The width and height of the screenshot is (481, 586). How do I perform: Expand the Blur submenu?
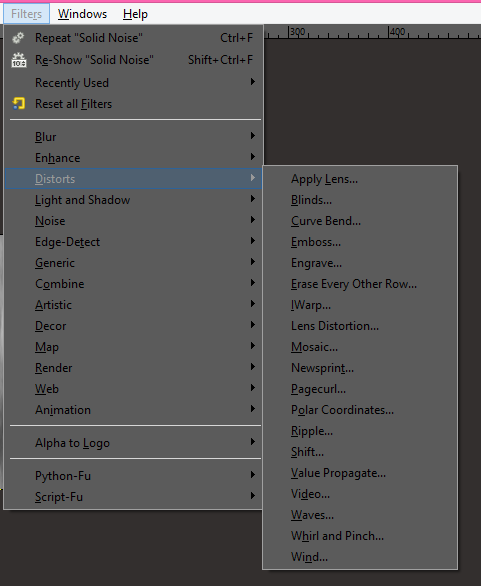(x=133, y=137)
